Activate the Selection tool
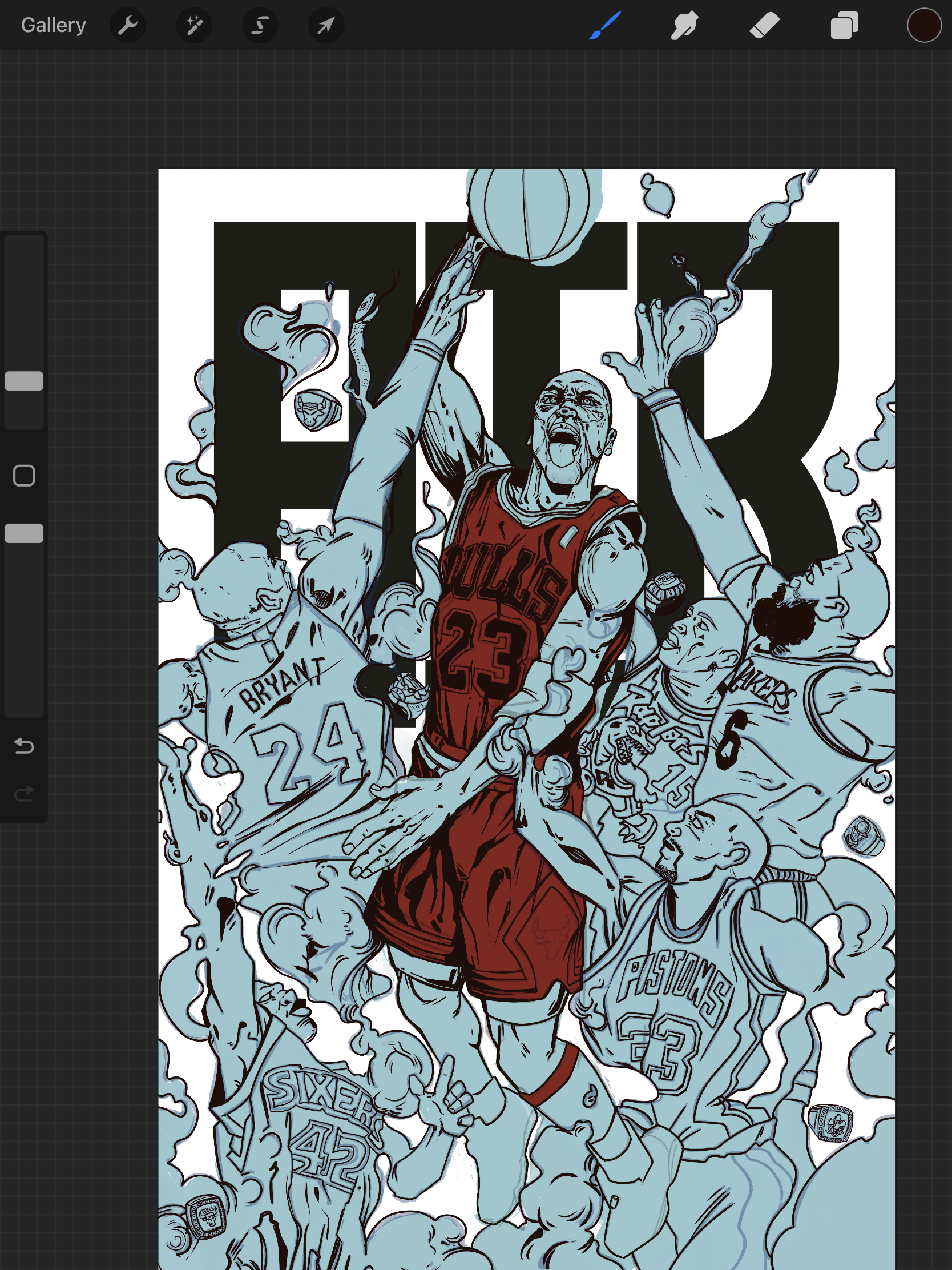The height and width of the screenshot is (1270, 952). click(x=260, y=25)
